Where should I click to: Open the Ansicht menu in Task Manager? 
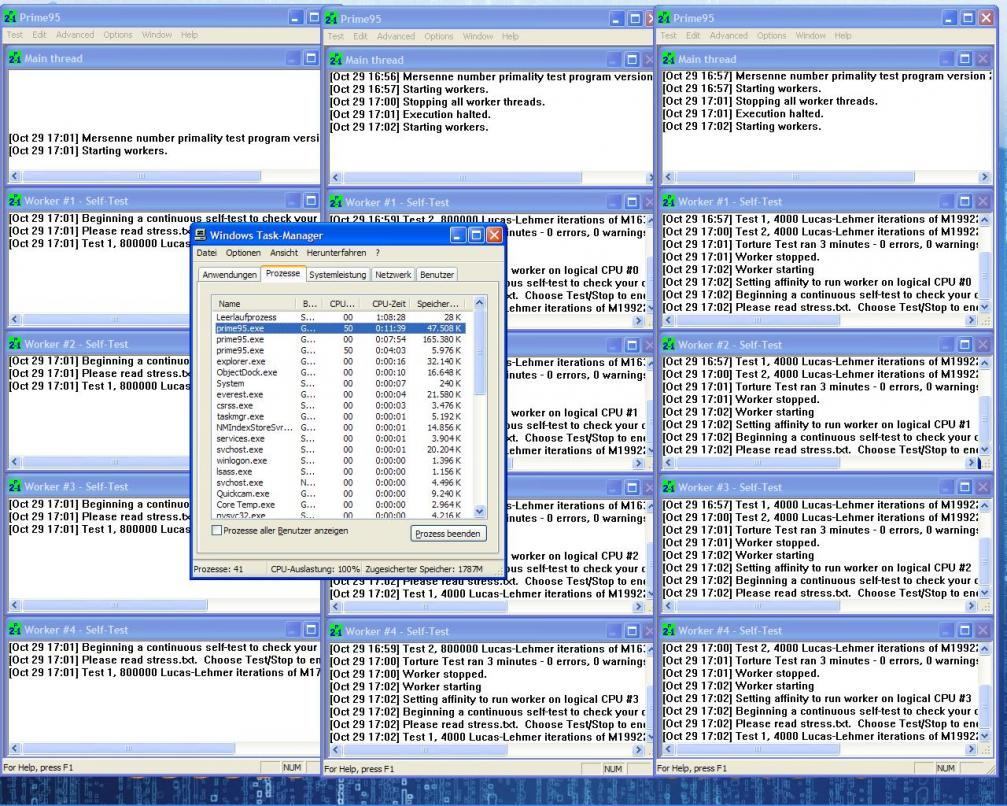coord(284,253)
